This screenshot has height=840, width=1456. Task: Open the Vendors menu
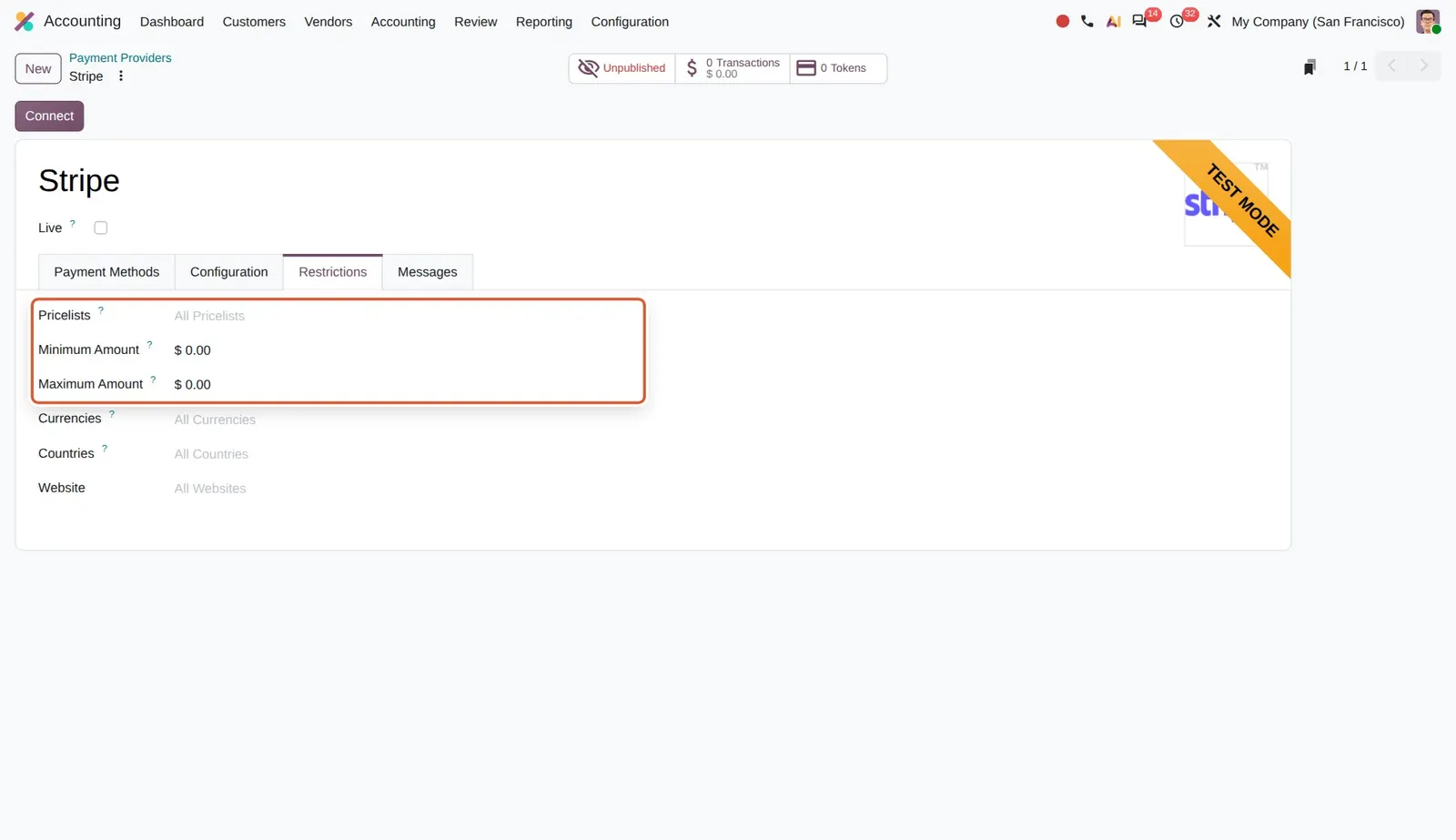(329, 22)
